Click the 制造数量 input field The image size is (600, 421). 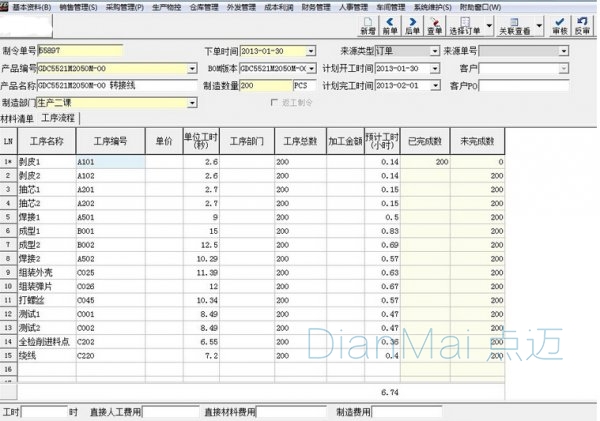[x=266, y=86]
